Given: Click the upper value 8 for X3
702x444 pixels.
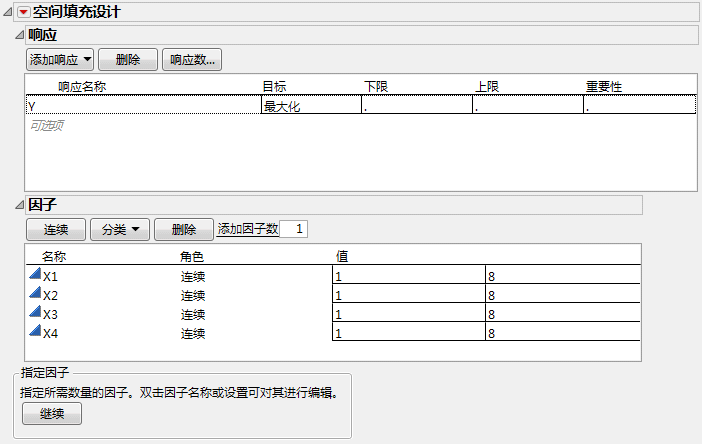Looking at the screenshot, I should click(x=563, y=313).
